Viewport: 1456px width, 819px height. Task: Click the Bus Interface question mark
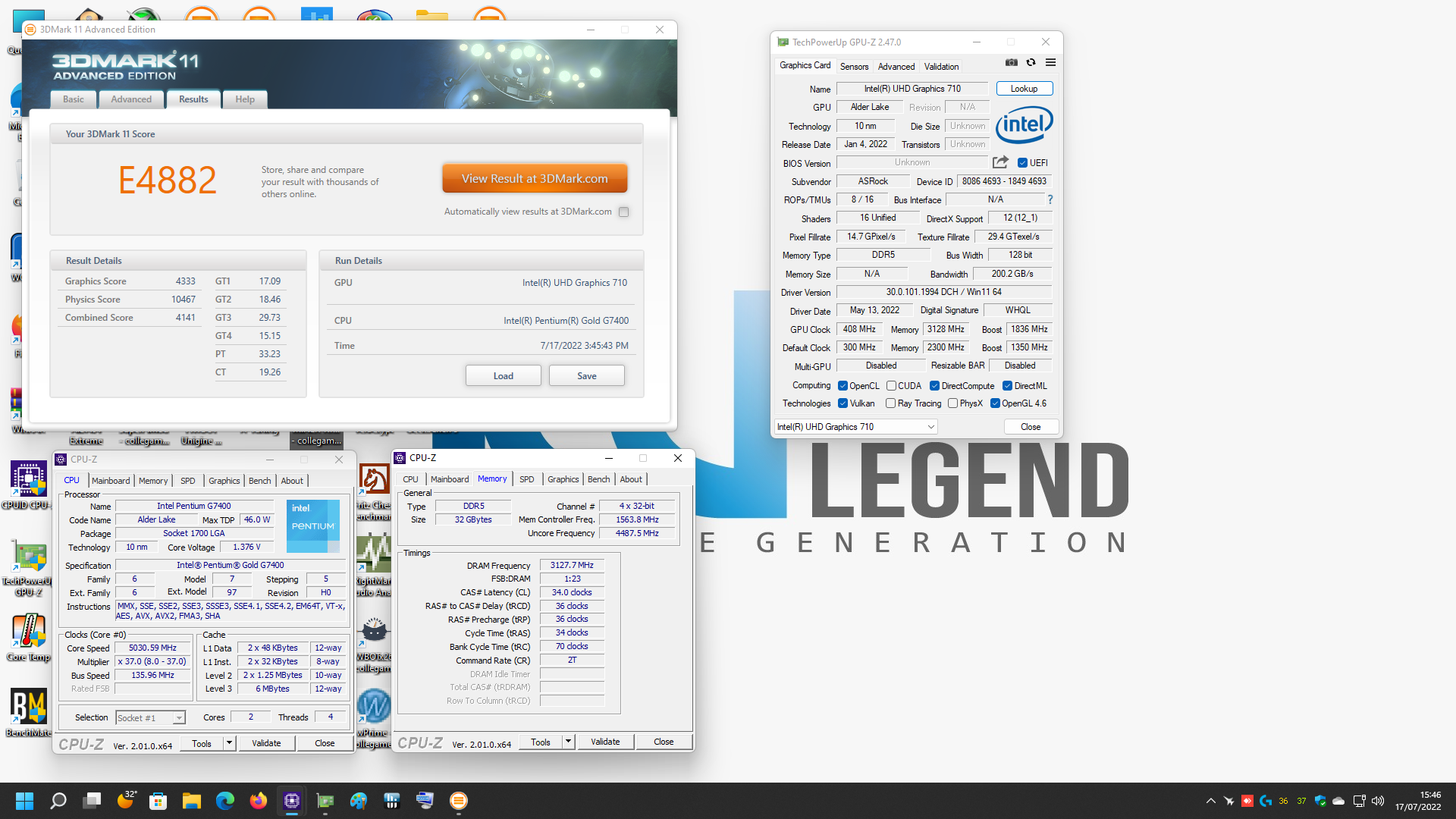point(1050,199)
